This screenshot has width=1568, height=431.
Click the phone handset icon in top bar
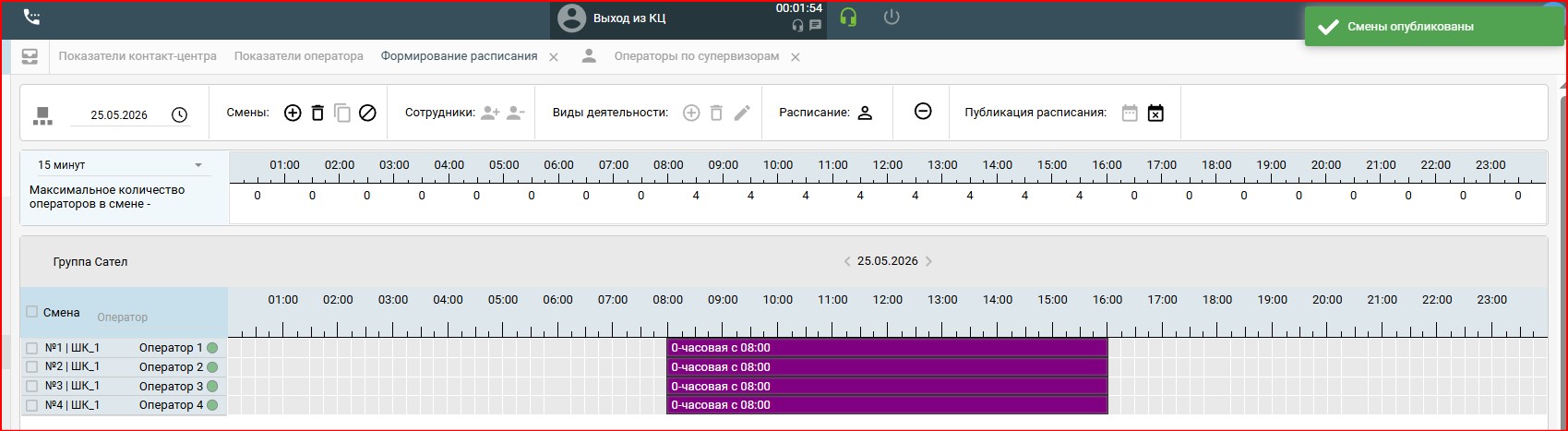coord(31,17)
